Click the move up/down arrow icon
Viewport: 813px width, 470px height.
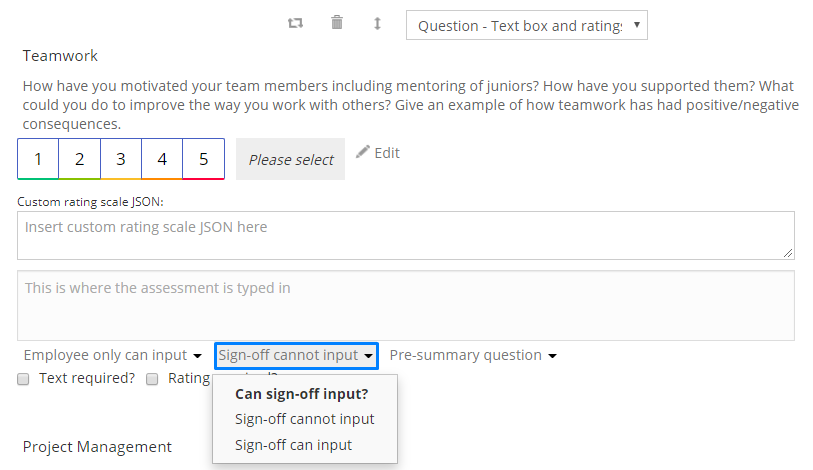377,23
